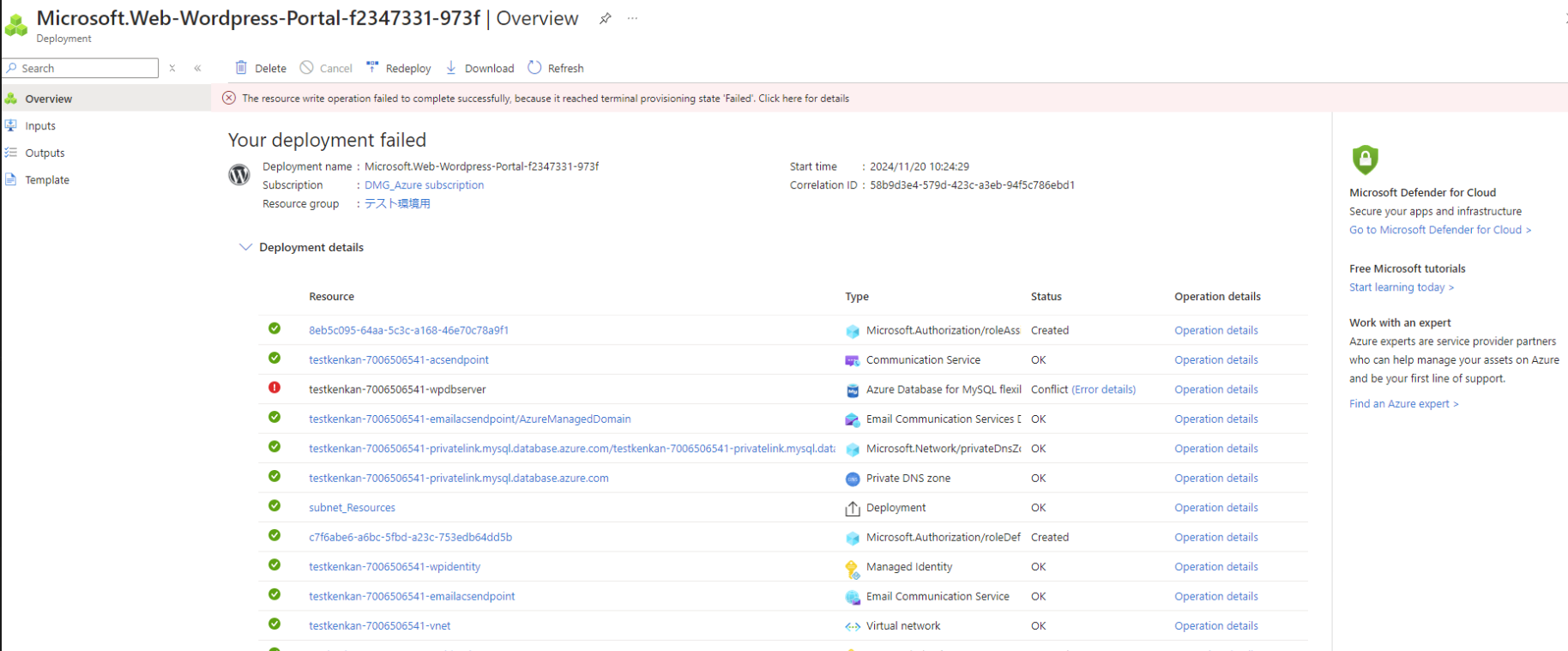Click the Virtual network type icon
The height and width of the screenshot is (651, 1568).
tap(853, 627)
